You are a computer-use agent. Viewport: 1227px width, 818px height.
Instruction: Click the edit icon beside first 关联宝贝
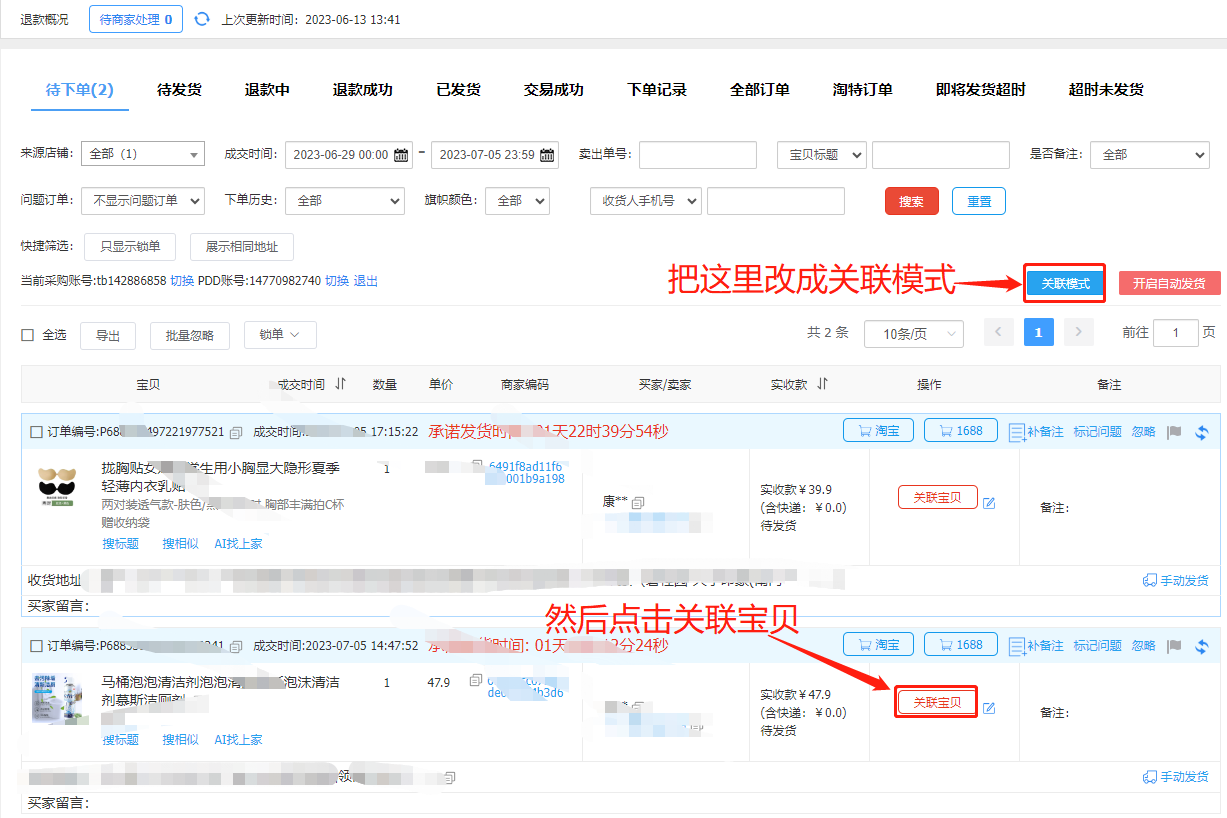pyautogui.click(x=989, y=502)
